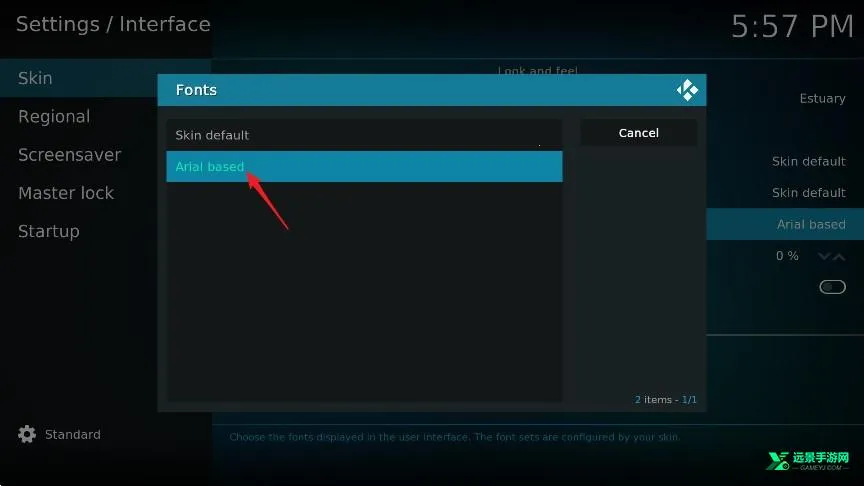Toggle the switch below the zoom setting
Image resolution: width=864 pixels, height=486 pixels.
(x=832, y=287)
